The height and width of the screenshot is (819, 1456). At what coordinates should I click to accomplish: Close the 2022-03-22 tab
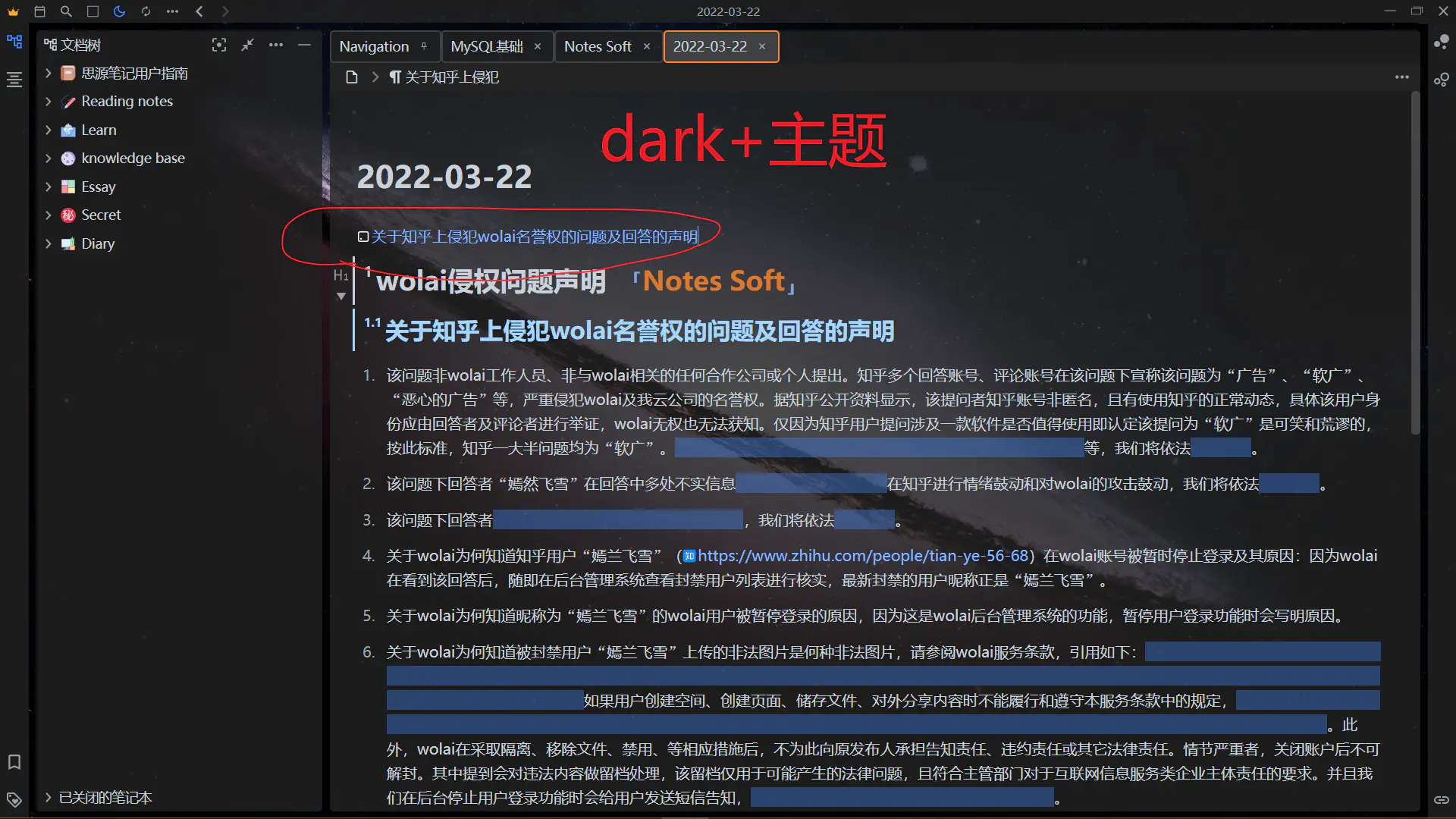click(x=762, y=46)
